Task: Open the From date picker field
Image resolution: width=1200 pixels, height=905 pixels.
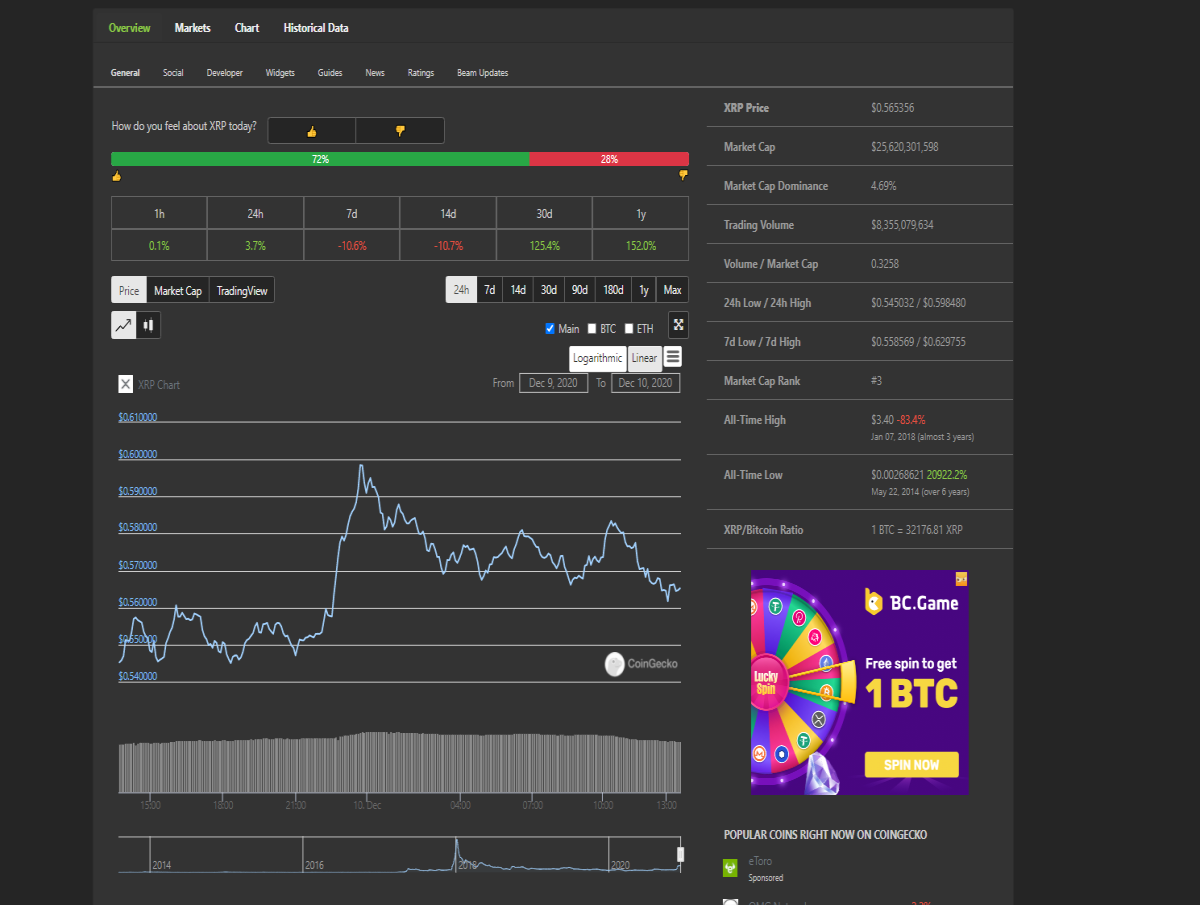Action: point(553,383)
